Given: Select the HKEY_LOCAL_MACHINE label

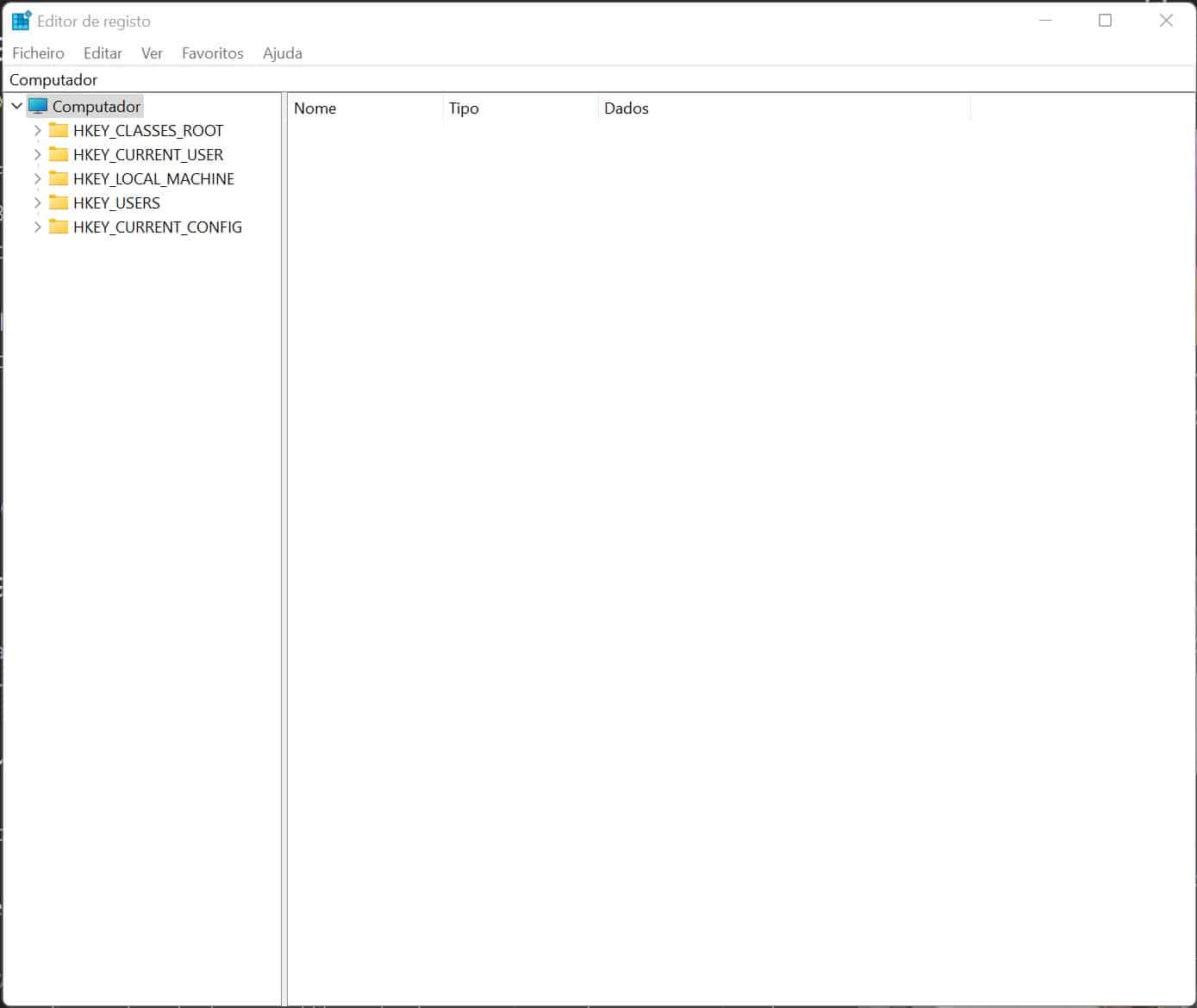Looking at the screenshot, I should point(153,179).
